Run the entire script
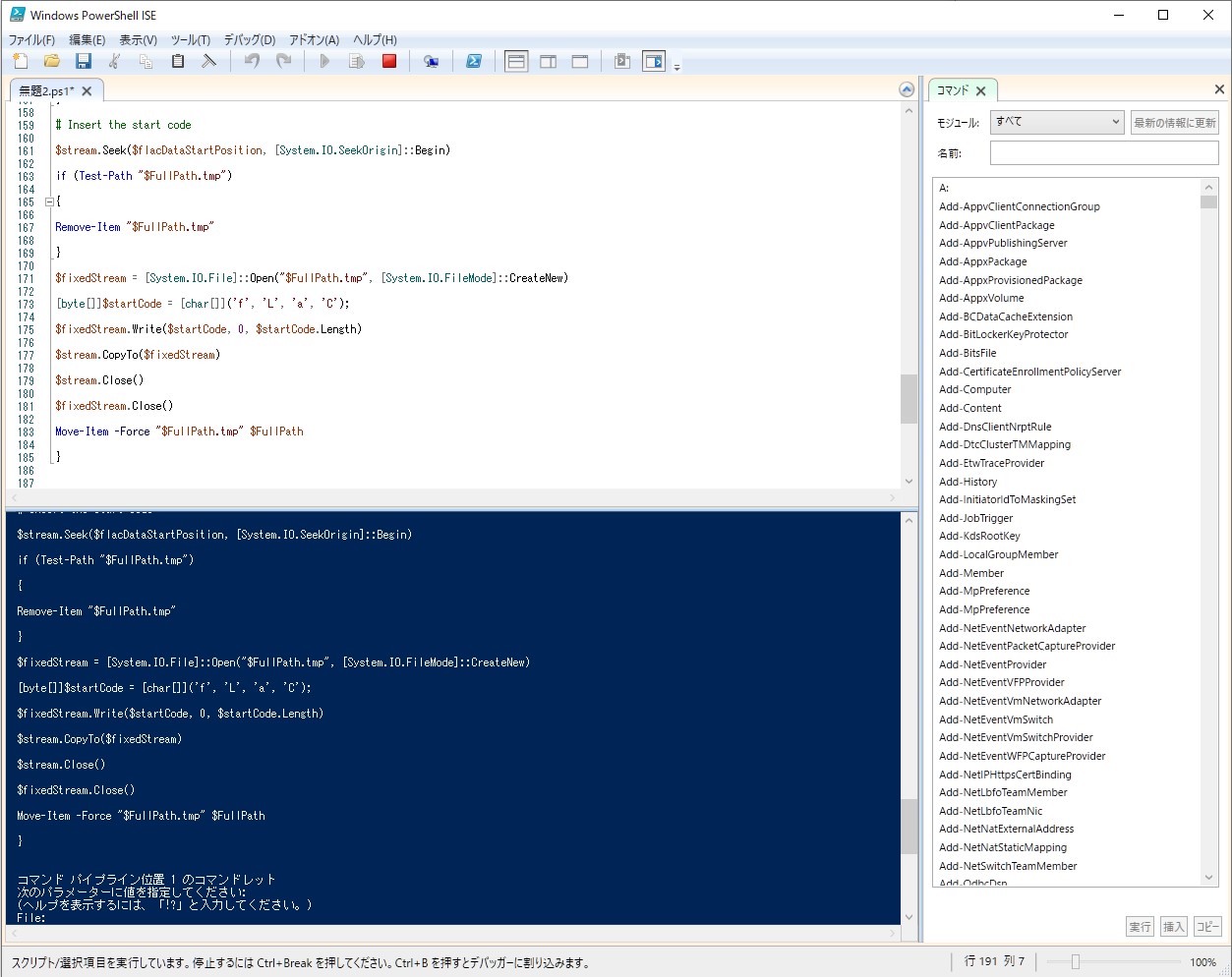The height and width of the screenshot is (977, 1232). [324, 60]
